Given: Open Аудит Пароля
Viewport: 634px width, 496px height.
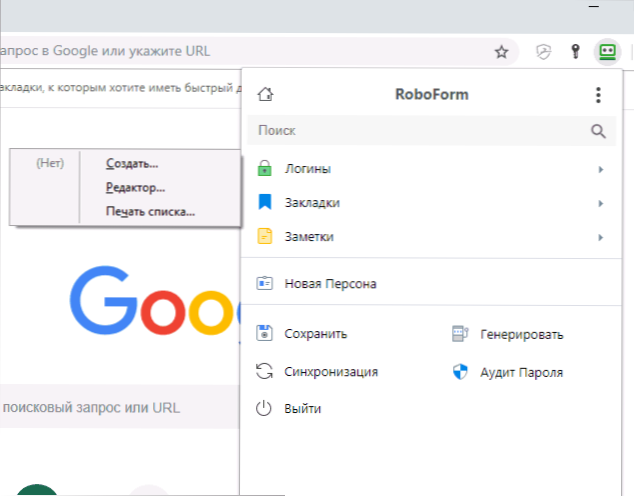Looking at the screenshot, I should pyautogui.click(x=522, y=372).
